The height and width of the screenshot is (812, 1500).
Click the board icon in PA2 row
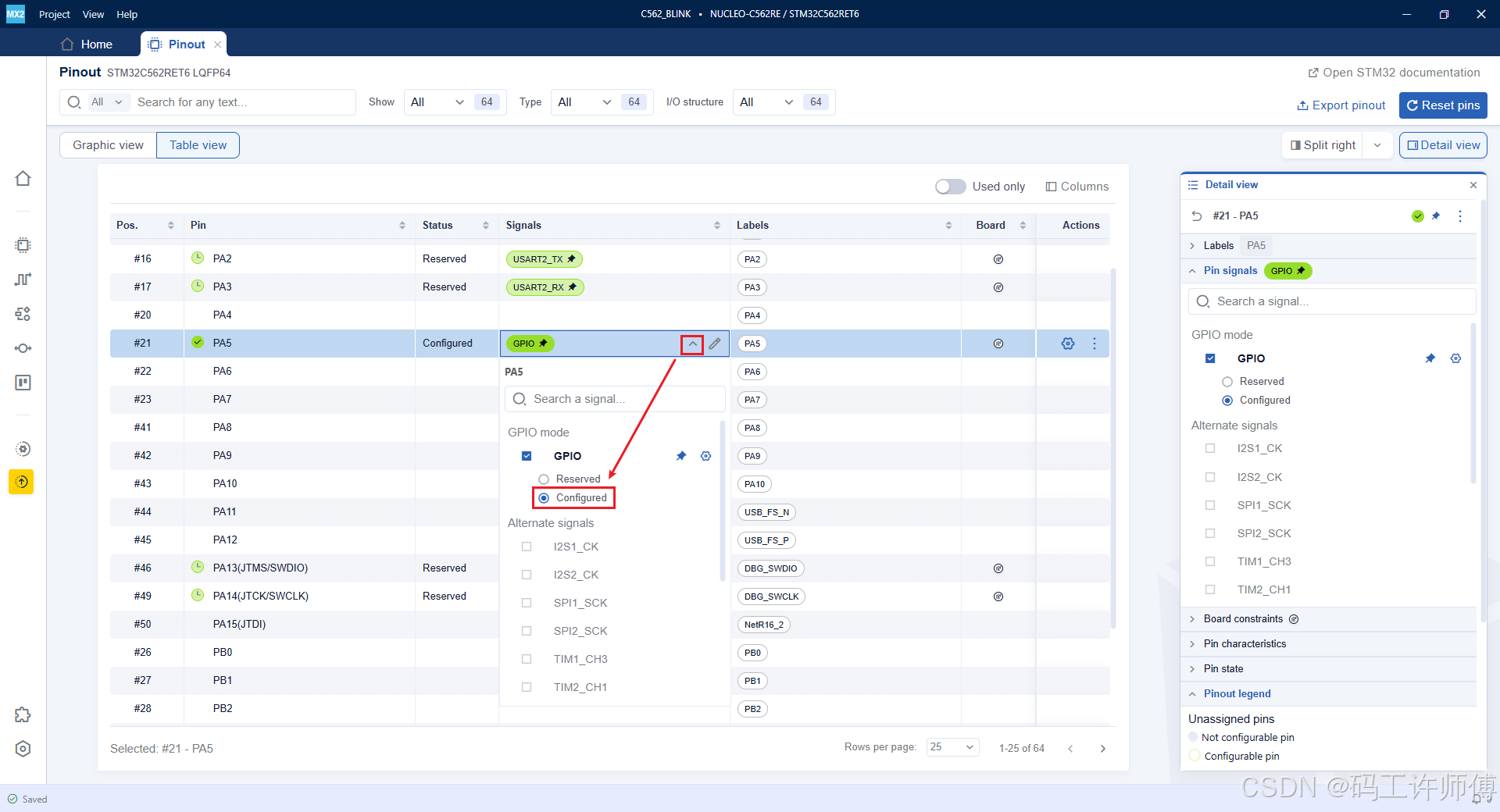(998, 259)
